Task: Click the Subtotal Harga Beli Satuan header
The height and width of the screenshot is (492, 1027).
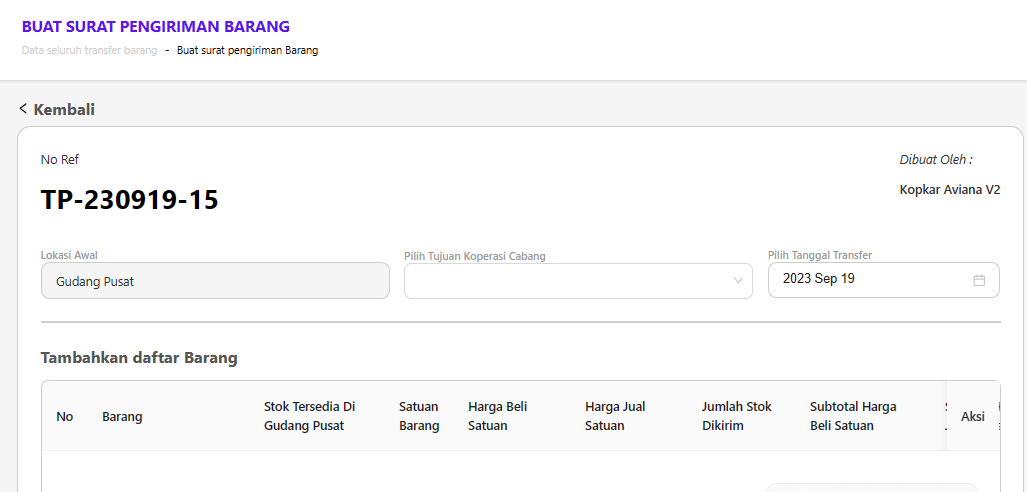Action: coord(853,416)
